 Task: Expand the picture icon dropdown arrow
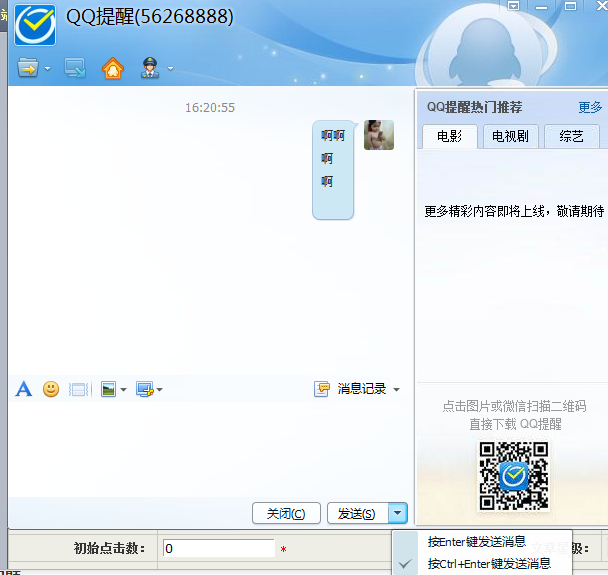[123, 390]
